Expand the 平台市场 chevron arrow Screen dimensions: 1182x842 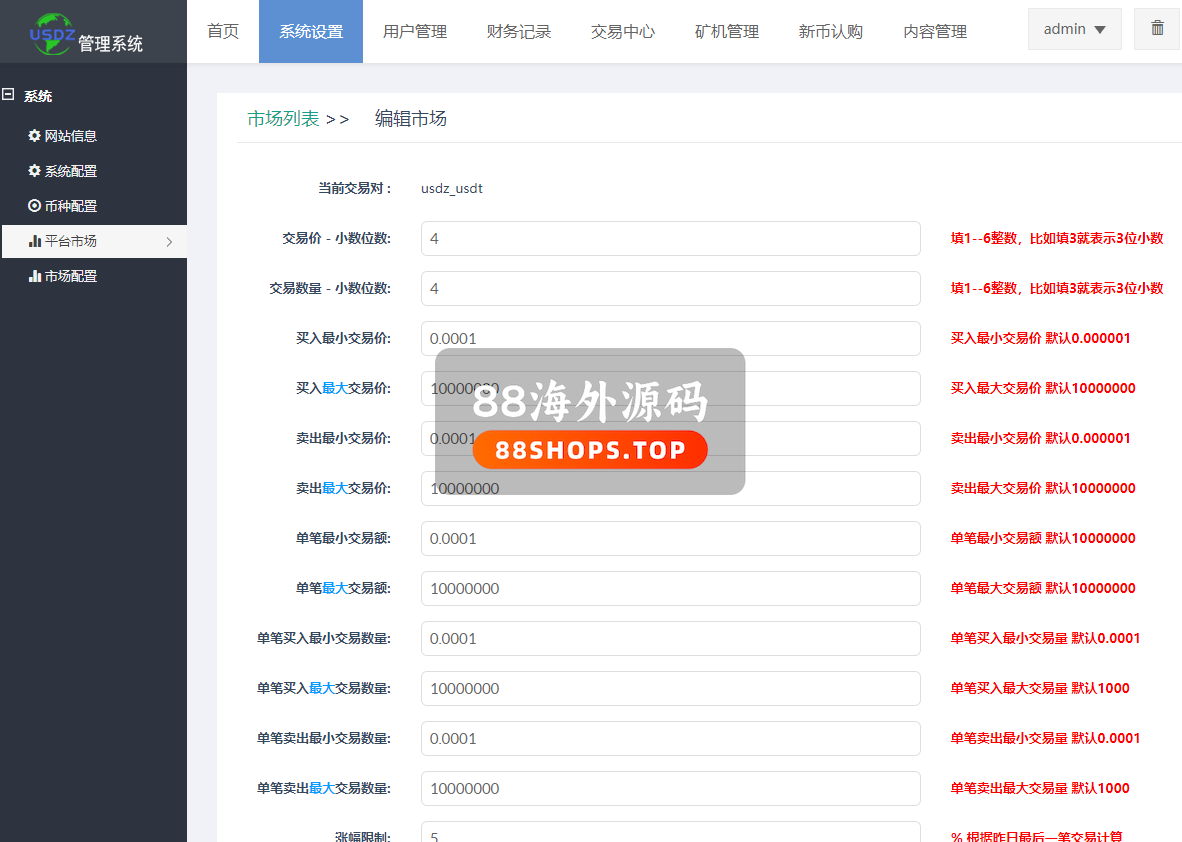click(x=169, y=241)
